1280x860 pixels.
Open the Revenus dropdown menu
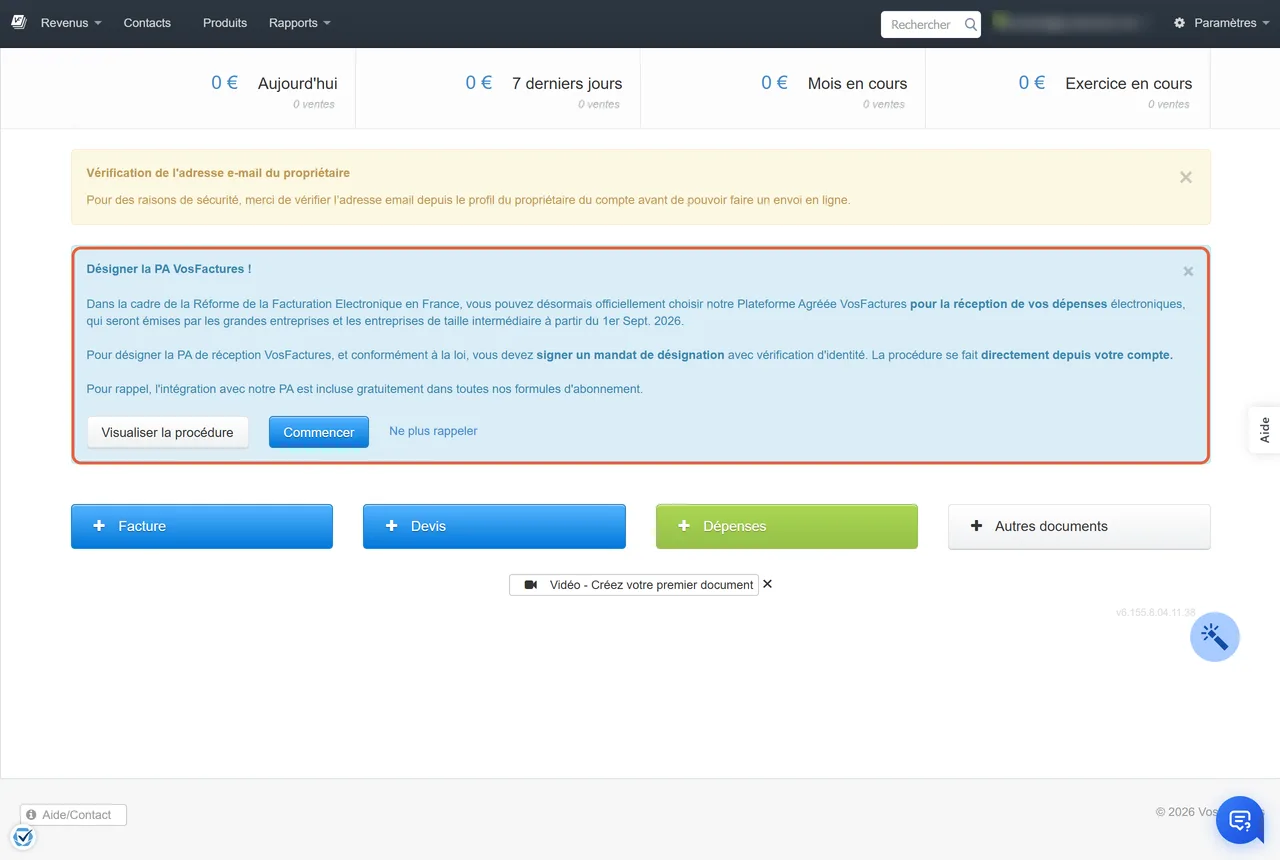pos(71,23)
